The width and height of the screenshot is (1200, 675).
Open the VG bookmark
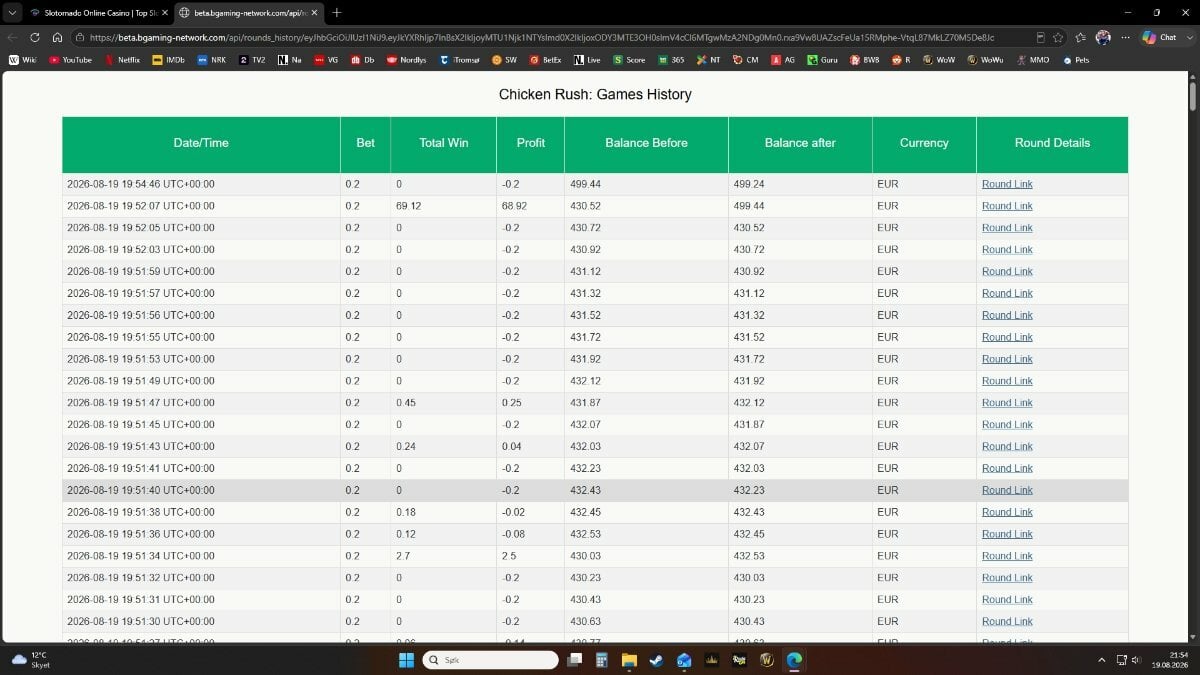click(x=326, y=60)
